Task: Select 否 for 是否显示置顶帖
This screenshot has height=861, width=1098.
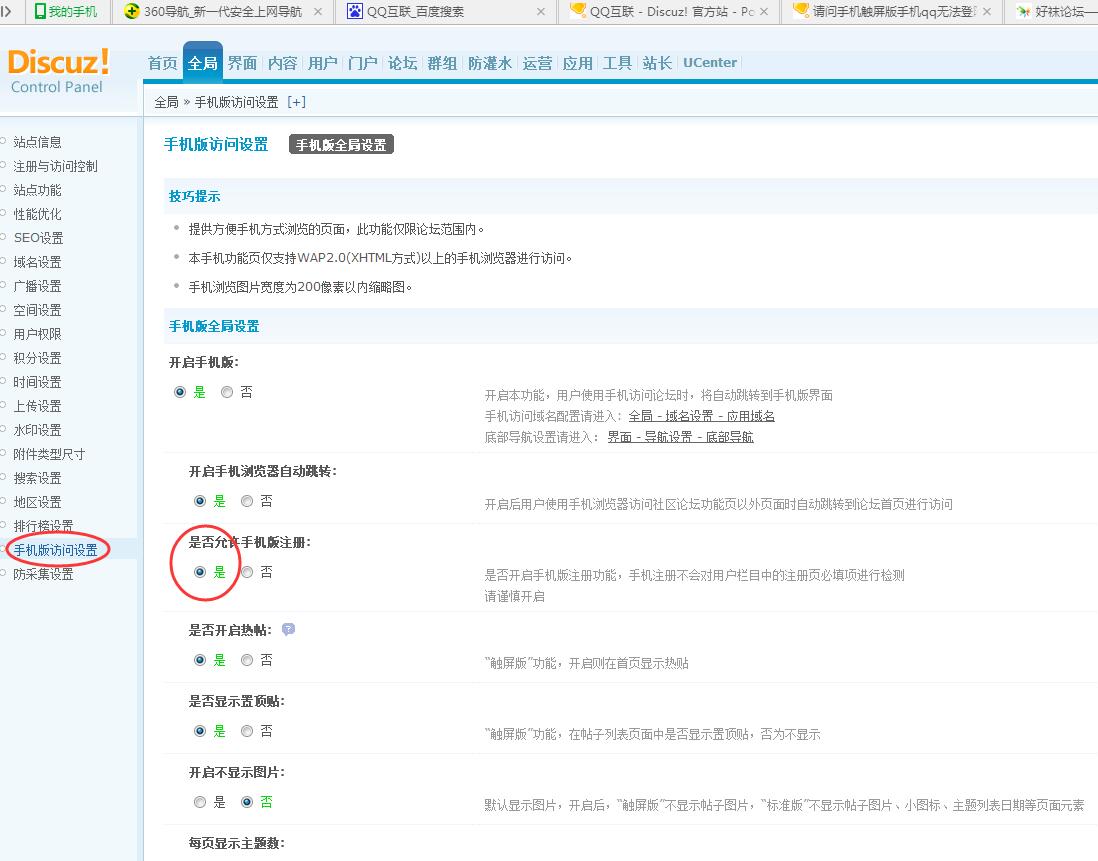Action: [247, 731]
